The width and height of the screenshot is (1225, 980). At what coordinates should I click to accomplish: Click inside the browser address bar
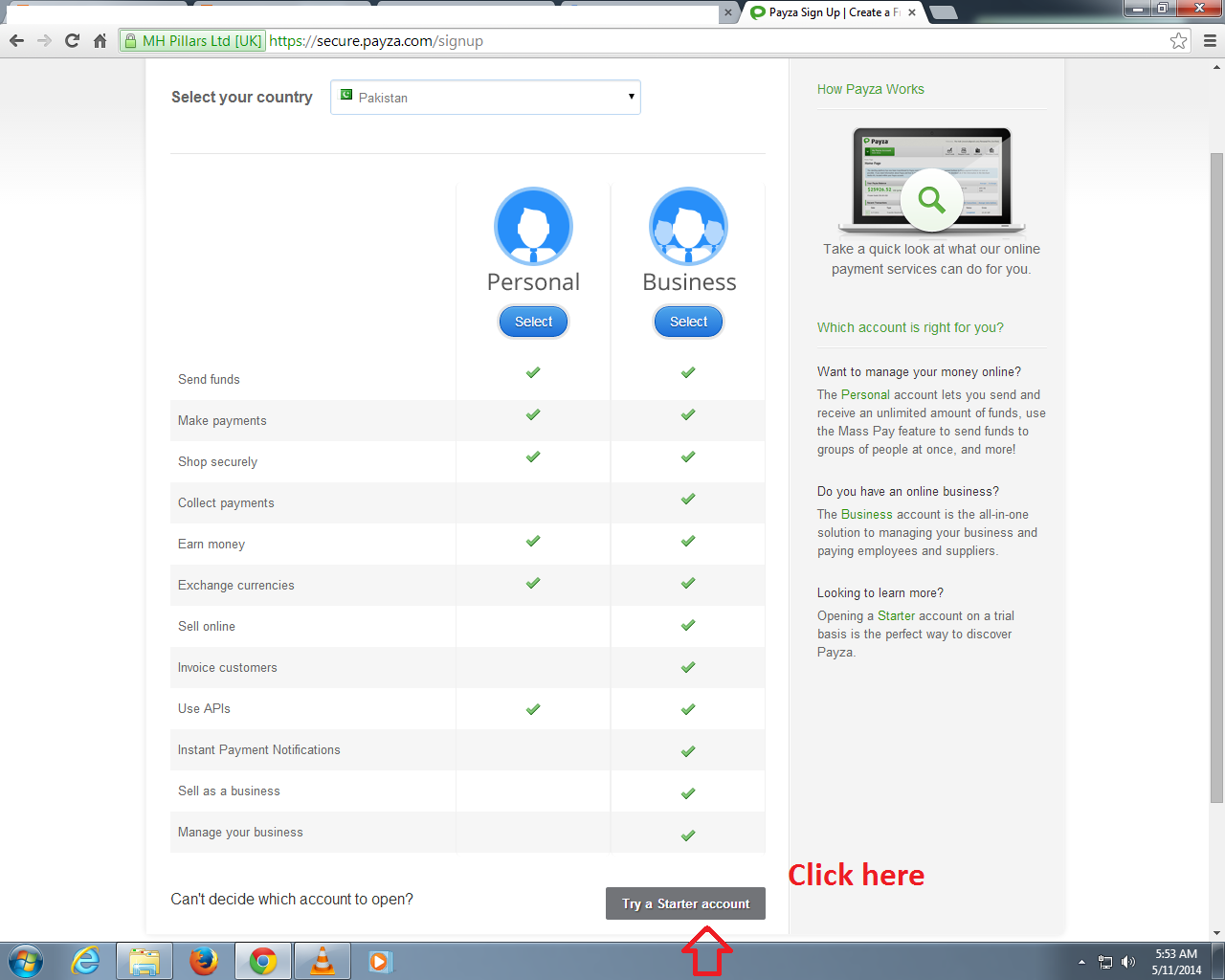[574, 41]
